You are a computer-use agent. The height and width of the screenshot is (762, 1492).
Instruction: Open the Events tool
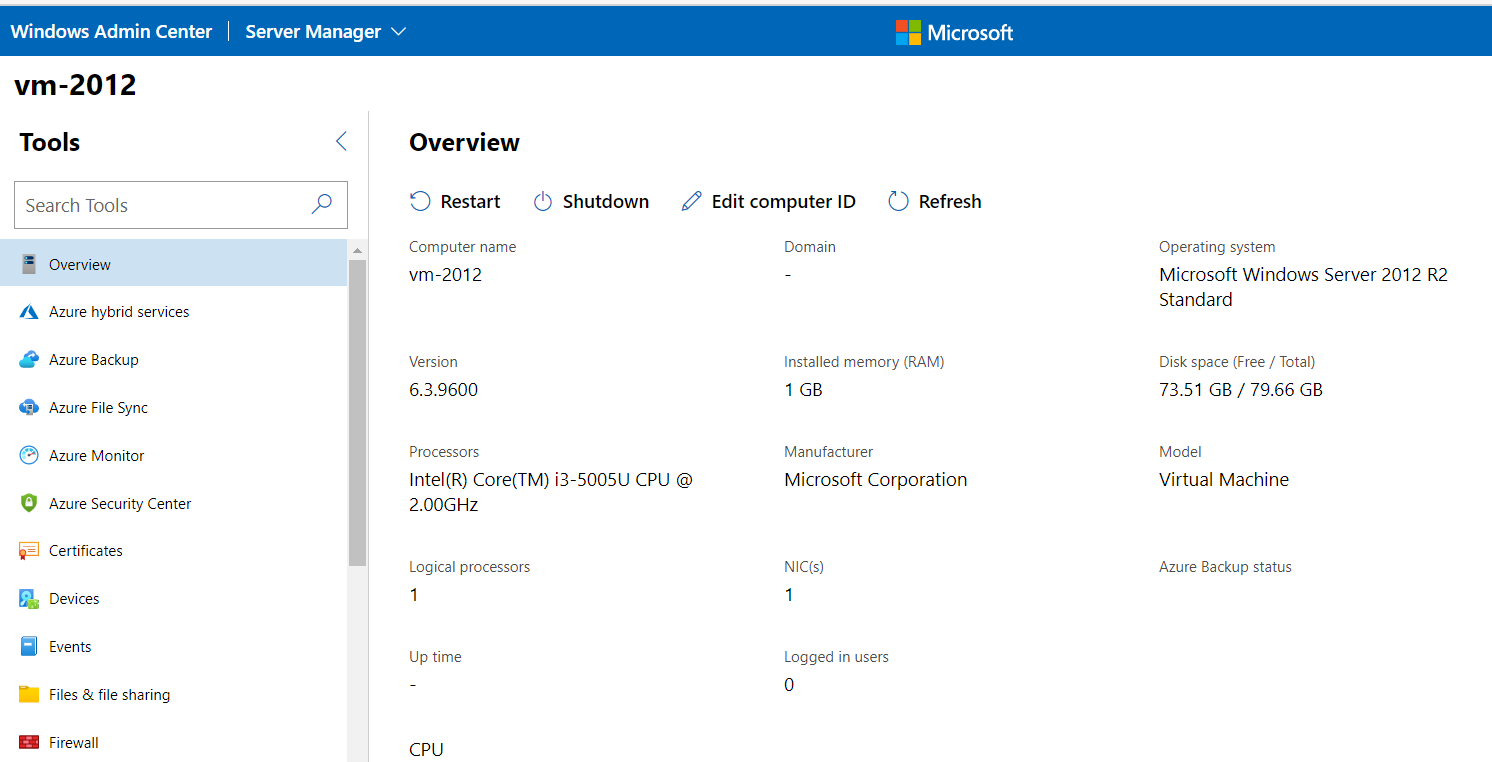(174, 647)
